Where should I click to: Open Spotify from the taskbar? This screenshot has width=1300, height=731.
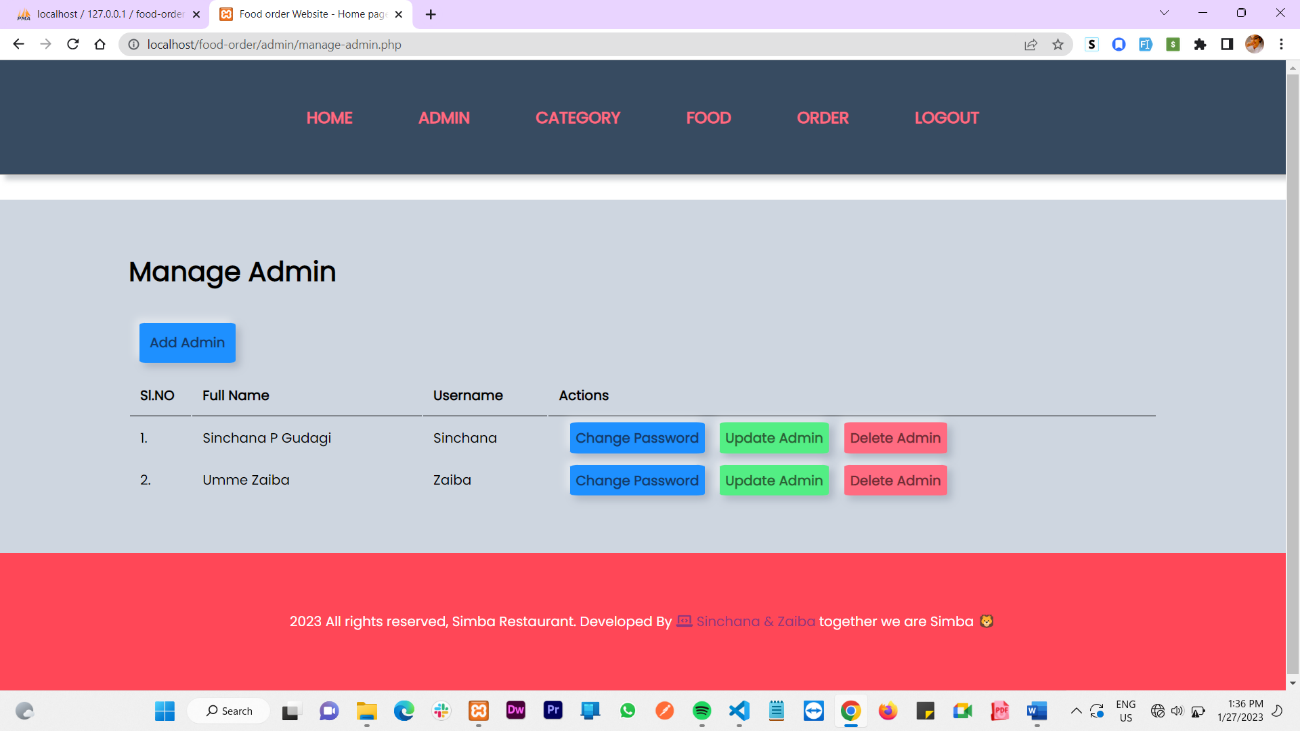pos(701,710)
